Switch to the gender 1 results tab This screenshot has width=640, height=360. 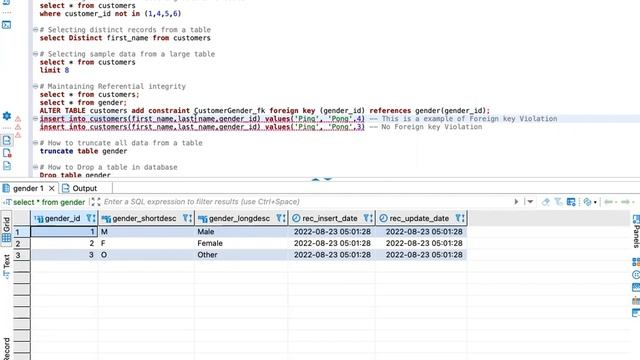[28, 188]
